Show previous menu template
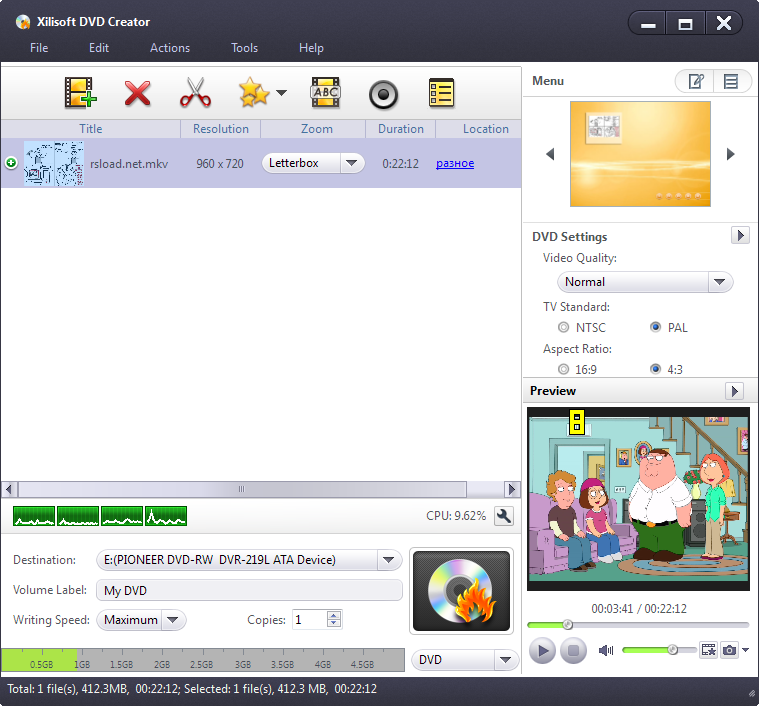Viewport: 759px width, 706px height. 550,154
